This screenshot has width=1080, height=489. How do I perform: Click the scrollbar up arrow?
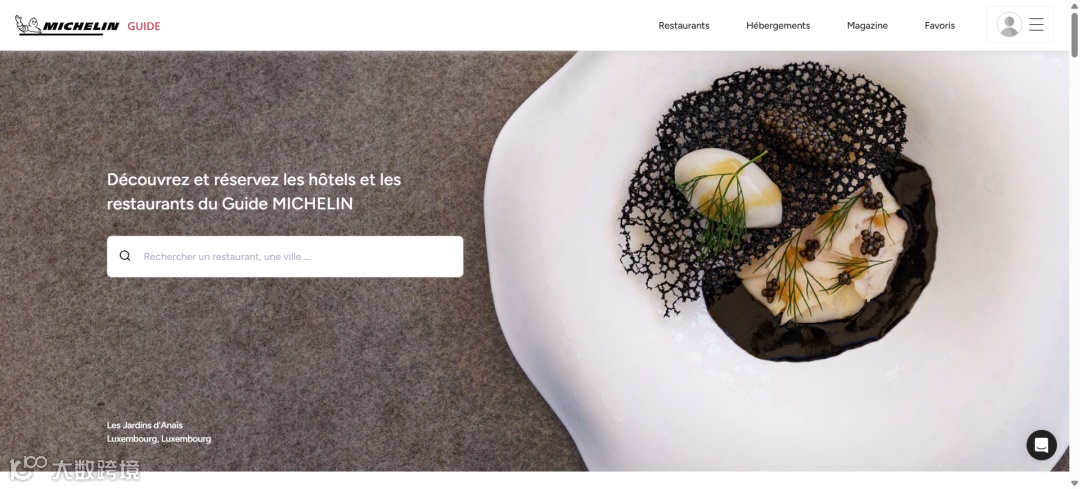1074,6
